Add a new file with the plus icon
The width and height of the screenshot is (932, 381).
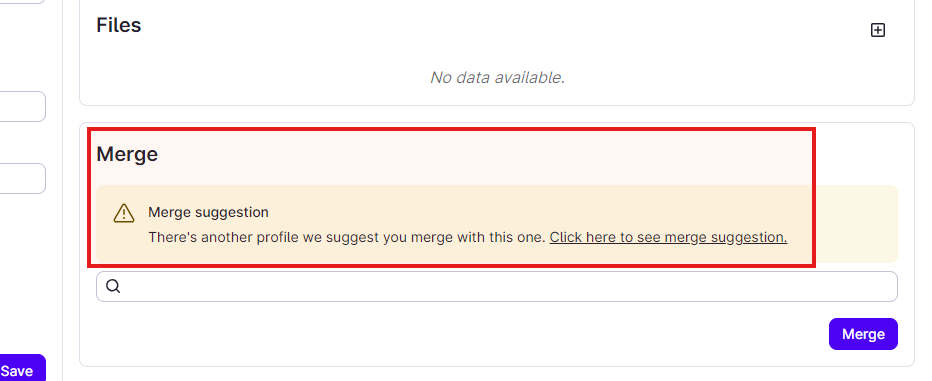point(877,30)
